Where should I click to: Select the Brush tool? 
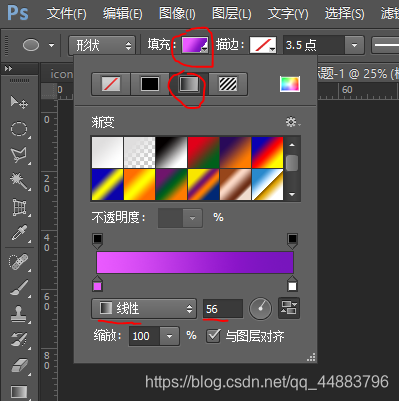[19, 287]
